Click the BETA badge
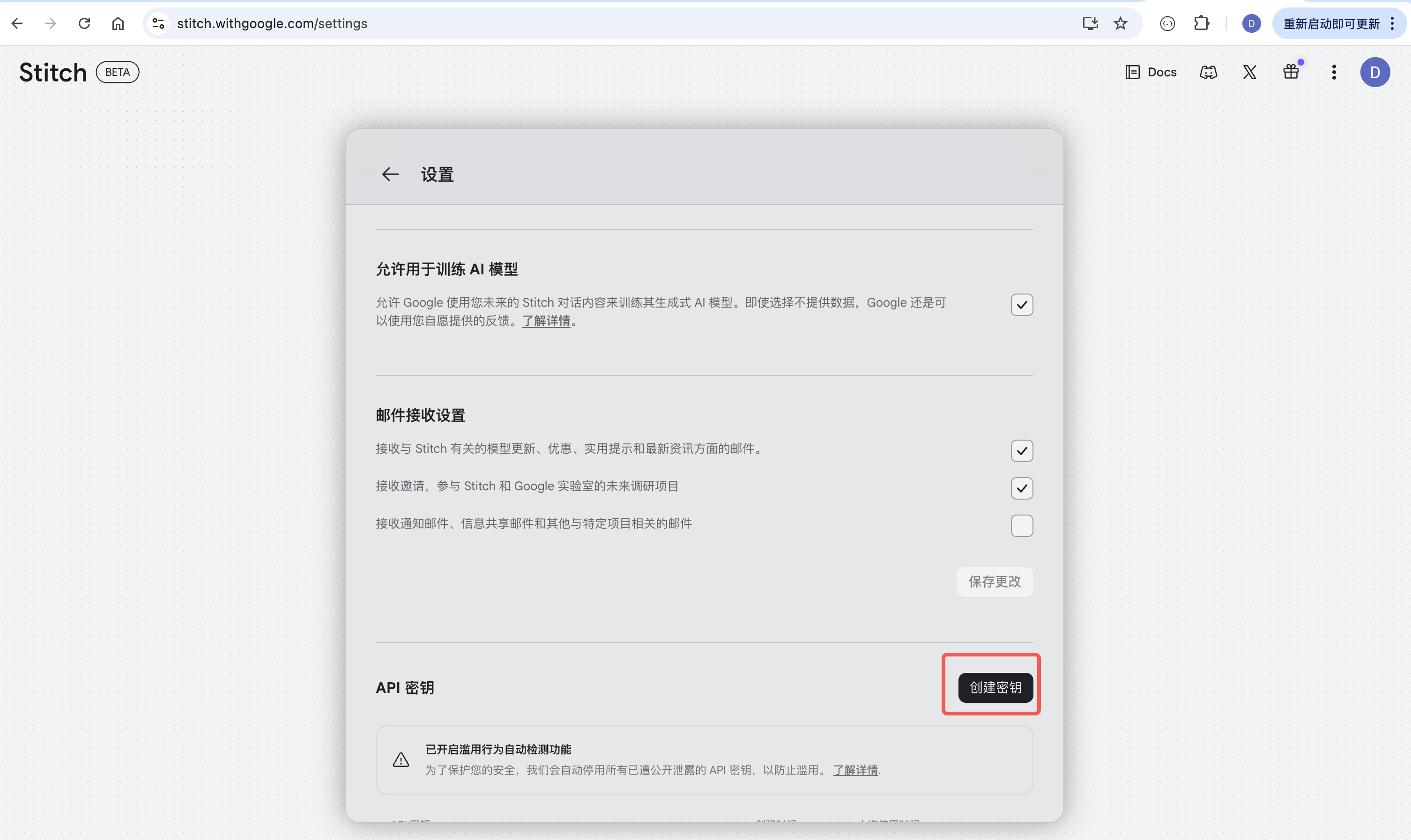Screen dimensions: 1411x840 tap(117, 72)
